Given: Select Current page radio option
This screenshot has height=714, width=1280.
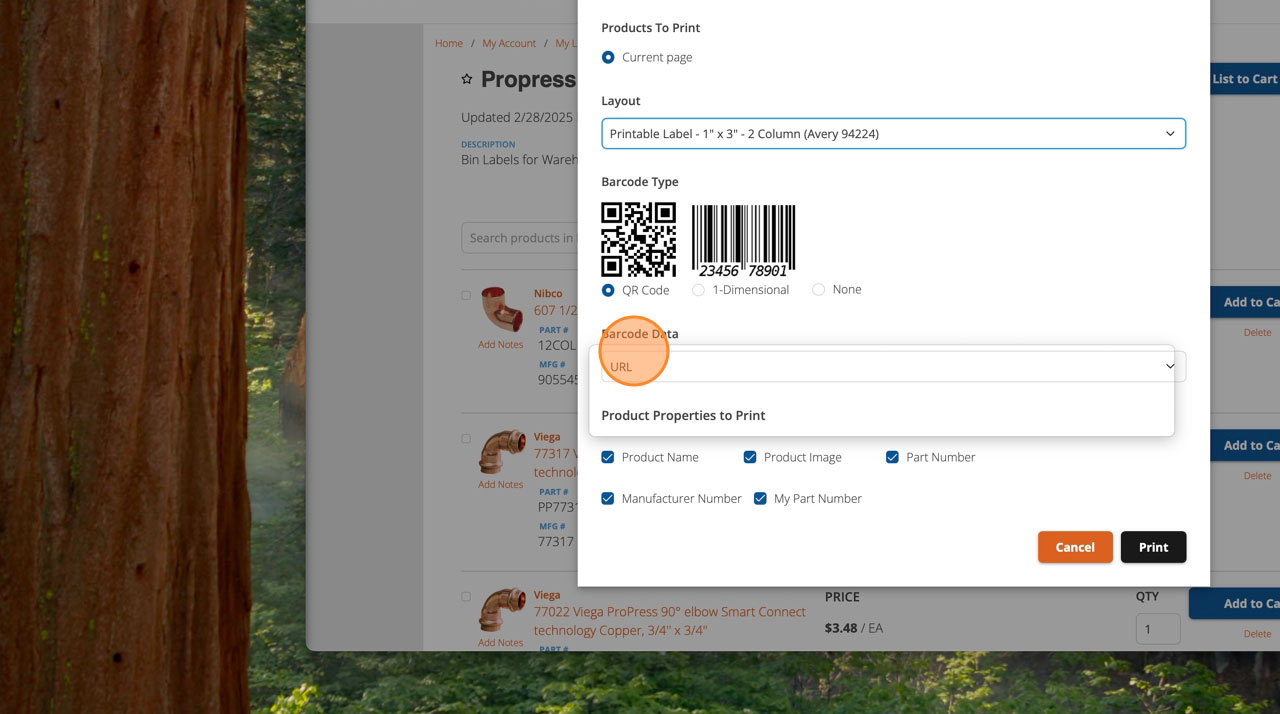Looking at the screenshot, I should click(x=608, y=57).
